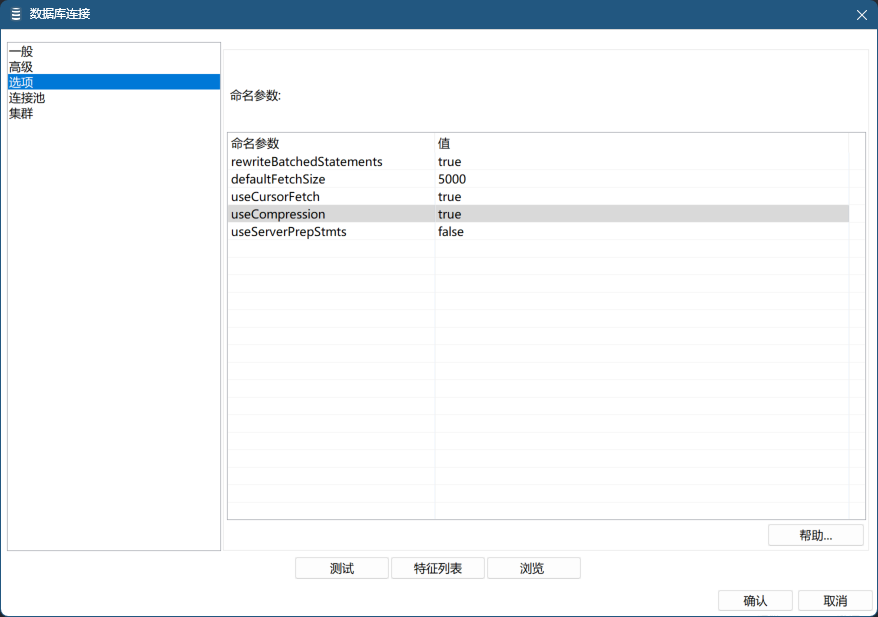Click the 测试 button to test connection
Screen dimensions: 878x617
(x=341, y=567)
